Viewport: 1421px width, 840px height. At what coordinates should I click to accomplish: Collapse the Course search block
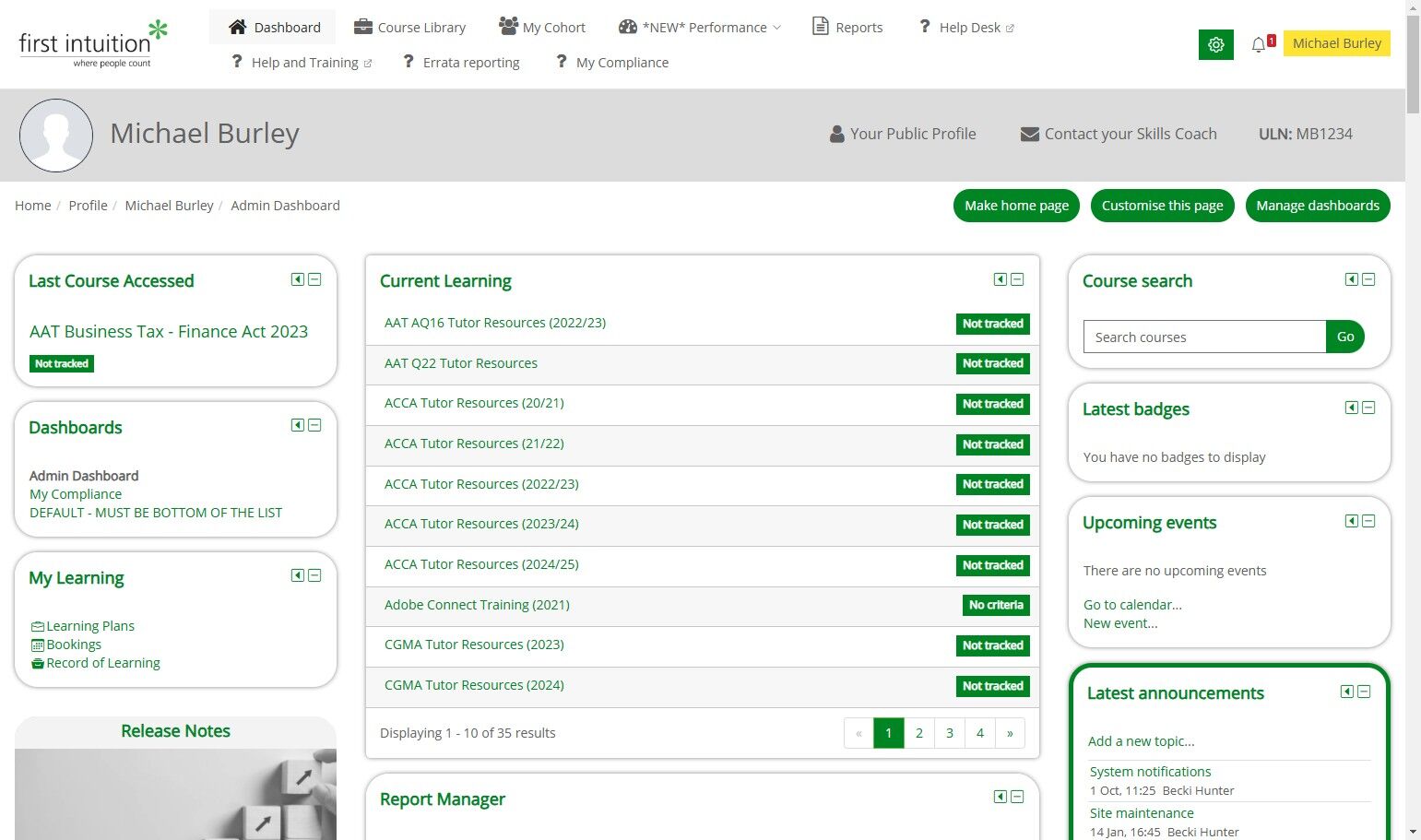[1368, 279]
